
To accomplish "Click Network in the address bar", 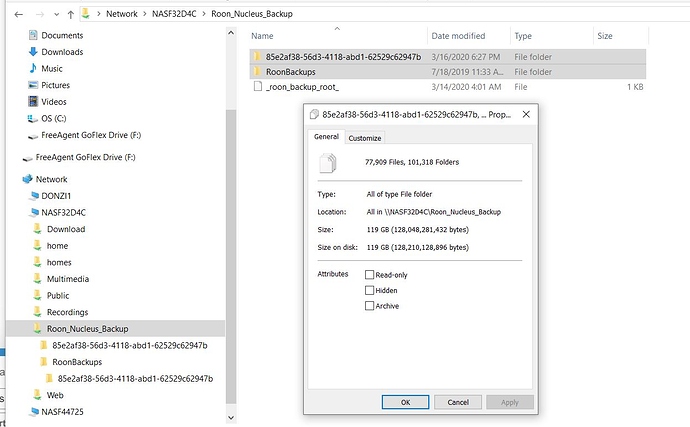I will pyautogui.click(x=121, y=14).
